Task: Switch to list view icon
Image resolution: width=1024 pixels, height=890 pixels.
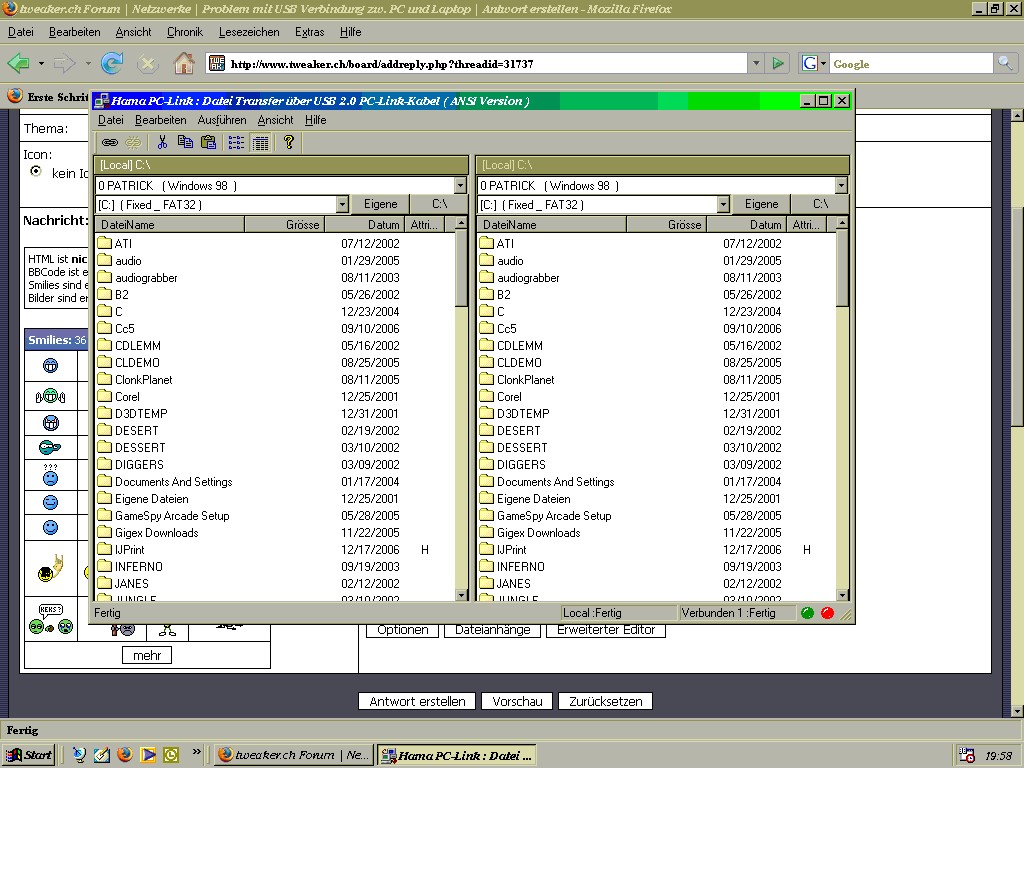Action: click(236, 142)
